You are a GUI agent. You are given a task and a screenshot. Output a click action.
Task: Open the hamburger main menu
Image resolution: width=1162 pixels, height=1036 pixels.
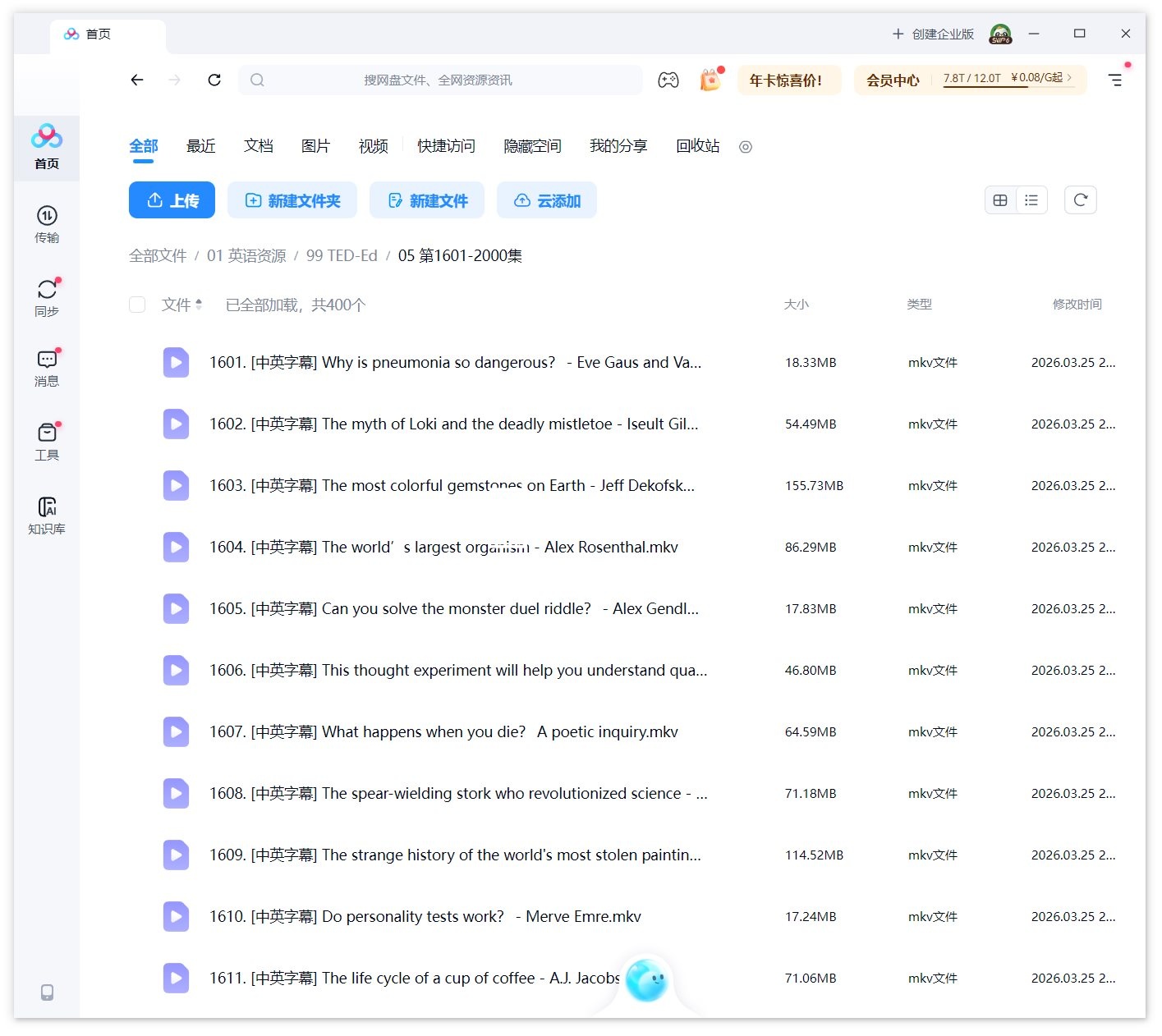[1114, 80]
